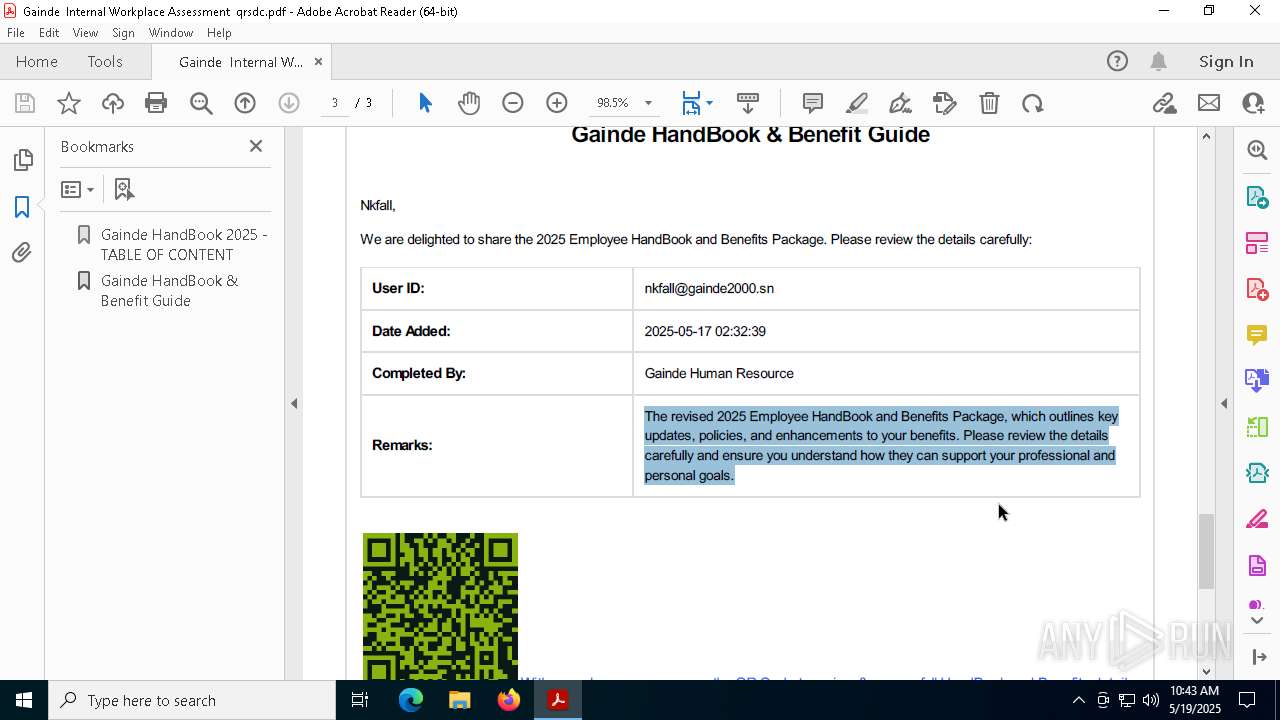Open Fill & Sign tool in right pane
Image resolution: width=1280 pixels, height=720 pixels.
tap(1257, 520)
